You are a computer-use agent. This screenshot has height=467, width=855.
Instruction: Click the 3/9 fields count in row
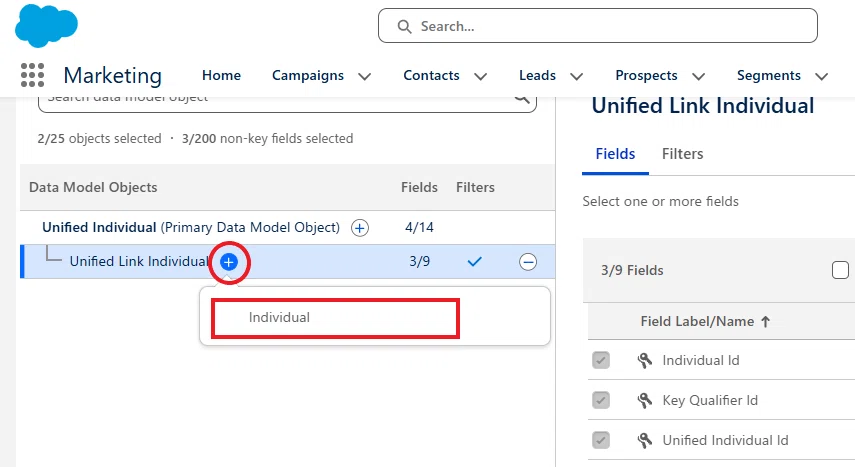[x=419, y=262]
